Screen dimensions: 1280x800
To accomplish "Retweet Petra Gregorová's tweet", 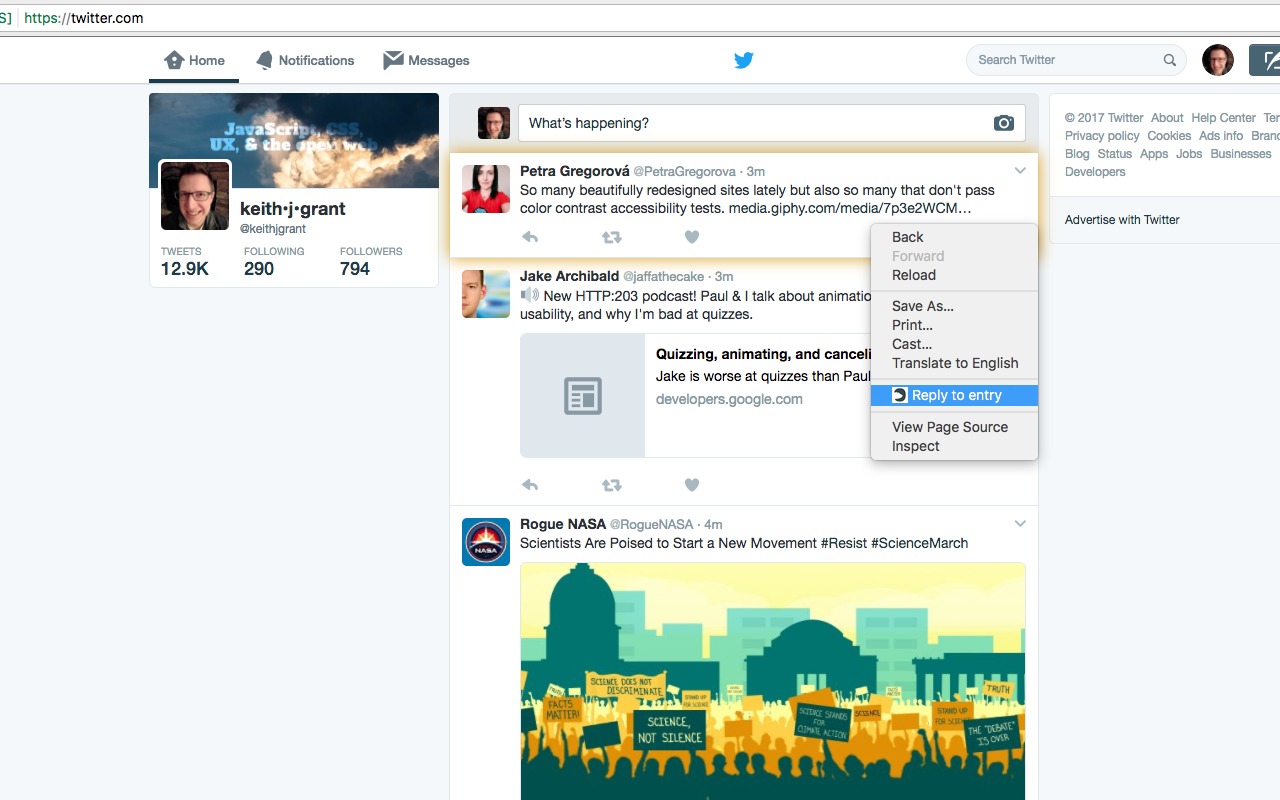I will click(x=611, y=237).
